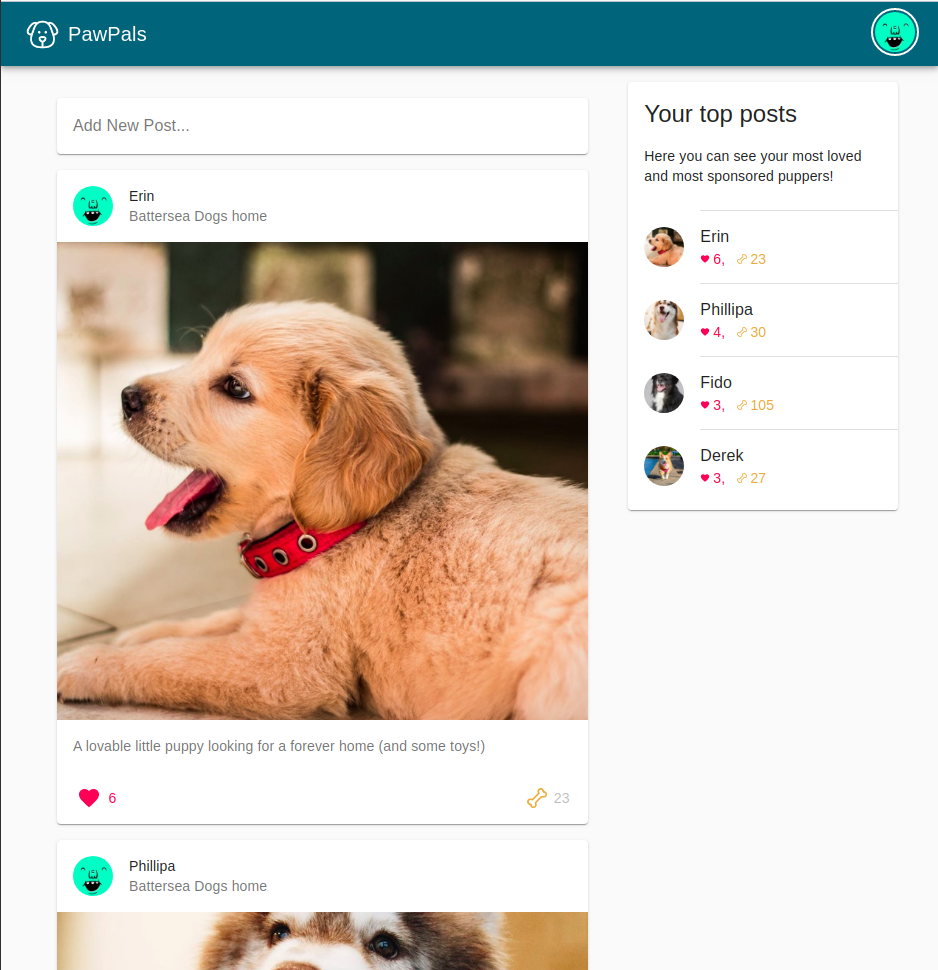Viewport: 938px width, 970px height.
Task: Click the like count 6 on Erin's post
Action: (x=112, y=798)
